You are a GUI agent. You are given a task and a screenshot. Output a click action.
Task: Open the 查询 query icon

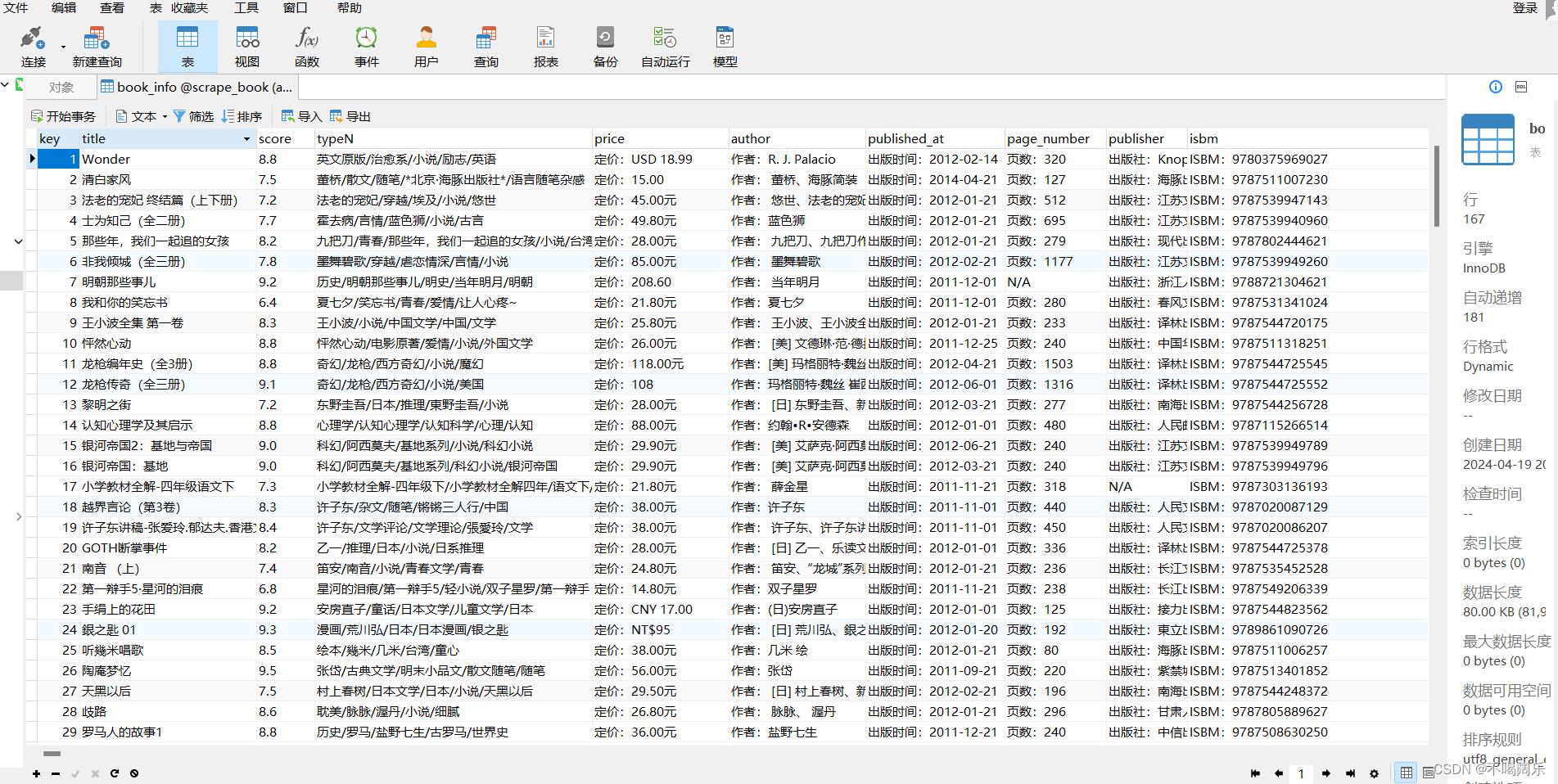(486, 47)
